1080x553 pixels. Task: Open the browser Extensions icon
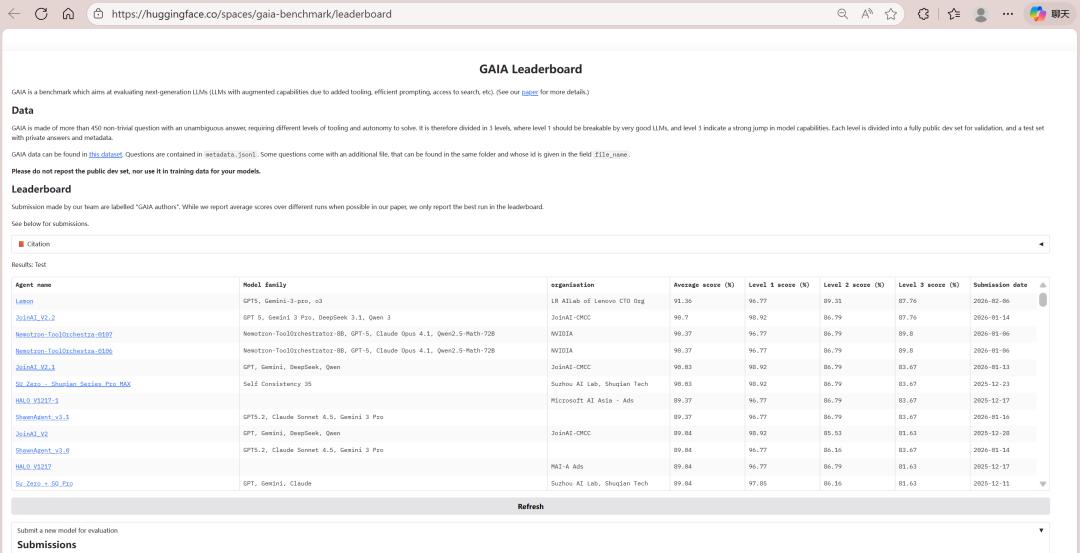[x=923, y=14]
